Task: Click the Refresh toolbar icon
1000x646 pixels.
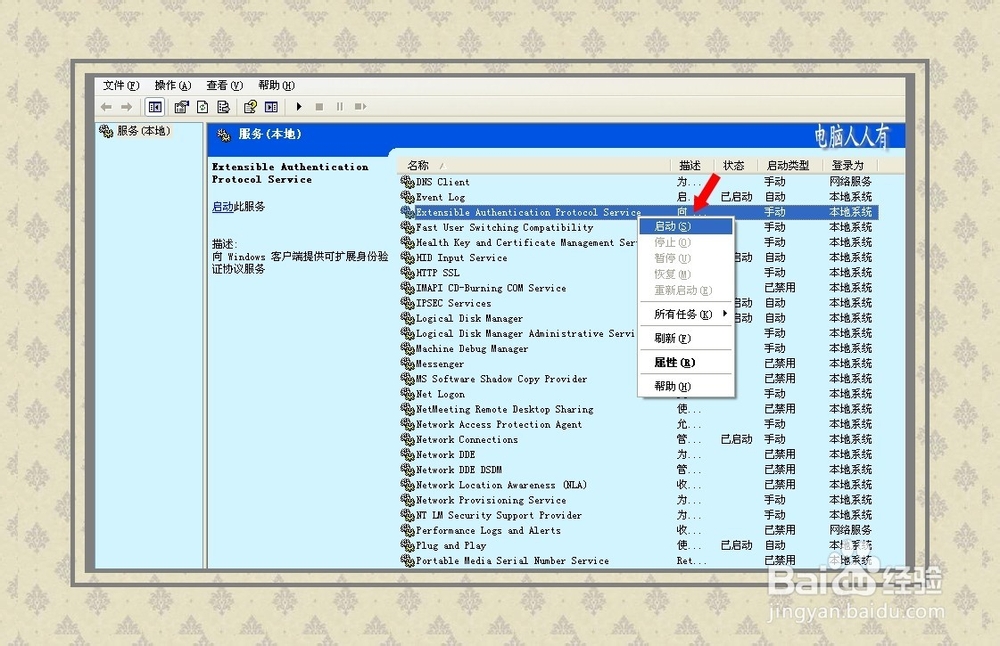Action: [x=203, y=107]
